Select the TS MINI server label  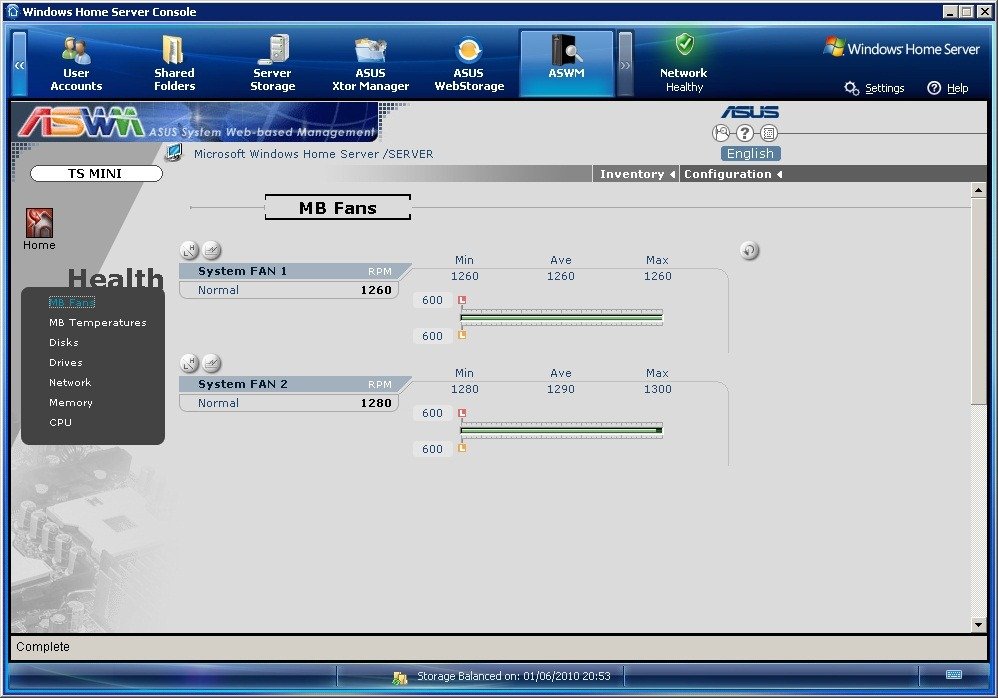(x=96, y=173)
